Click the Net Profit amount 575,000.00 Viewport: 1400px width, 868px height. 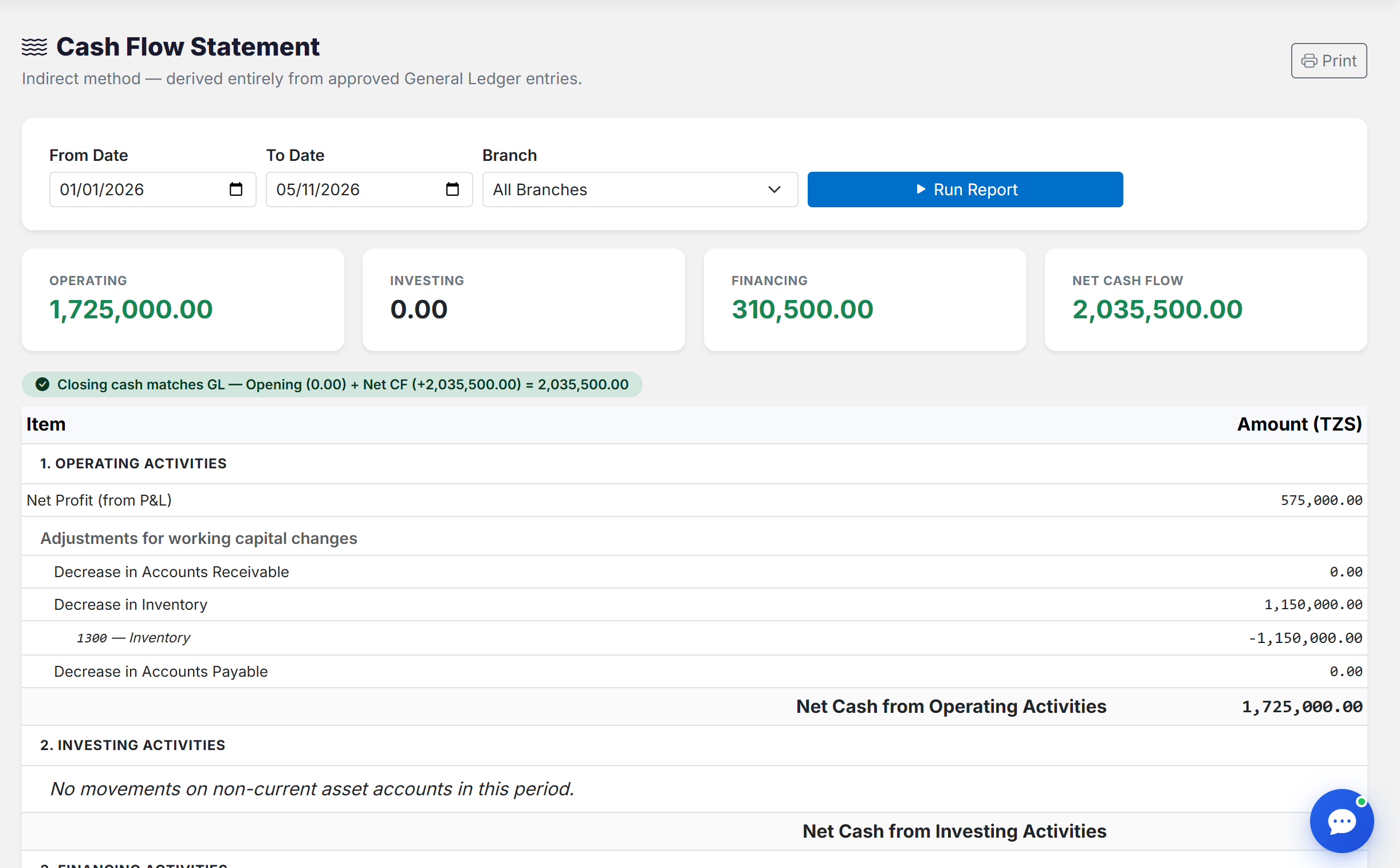[1322, 500]
